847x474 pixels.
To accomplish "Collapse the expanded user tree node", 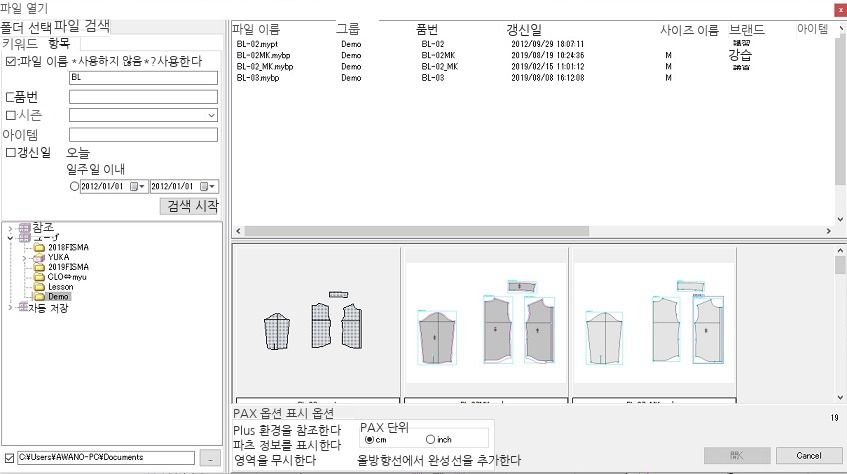I will click(x=10, y=238).
